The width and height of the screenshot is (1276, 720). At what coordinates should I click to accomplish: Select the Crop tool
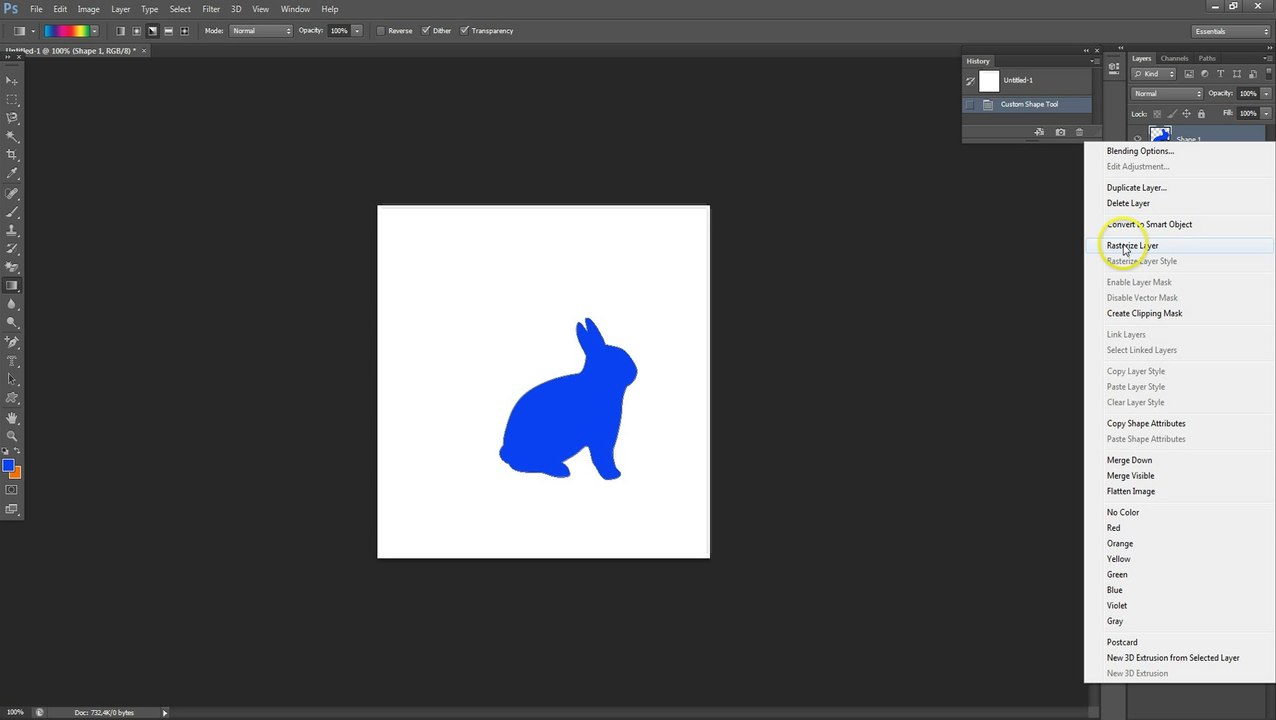coord(12,155)
